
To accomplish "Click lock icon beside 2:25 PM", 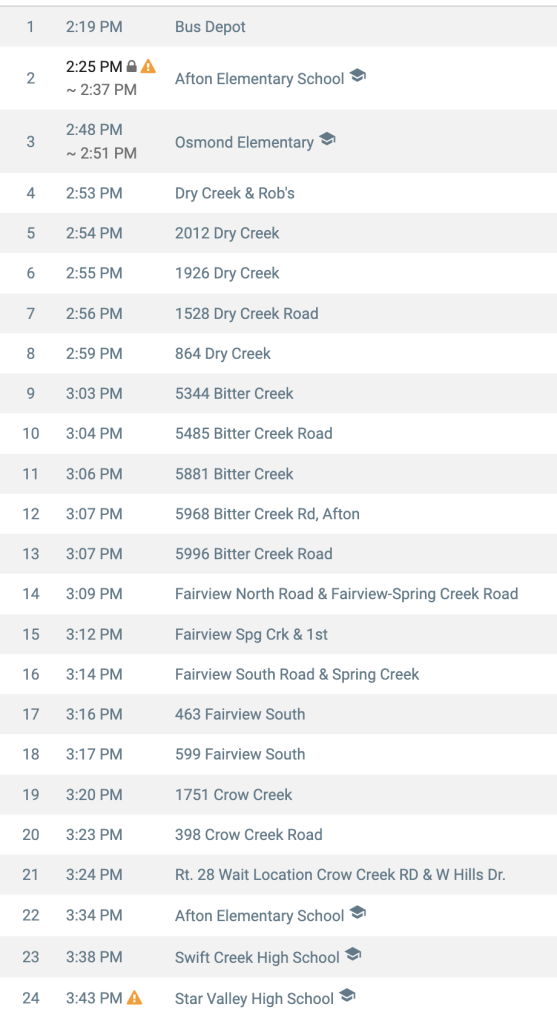I will tap(131, 67).
